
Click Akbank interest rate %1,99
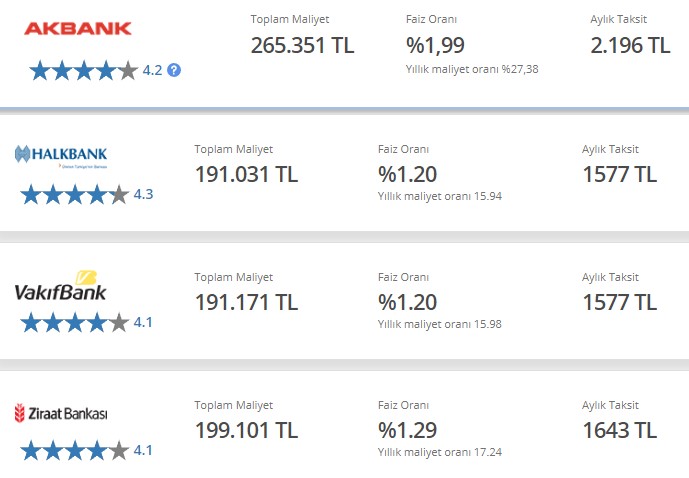click(x=435, y=45)
